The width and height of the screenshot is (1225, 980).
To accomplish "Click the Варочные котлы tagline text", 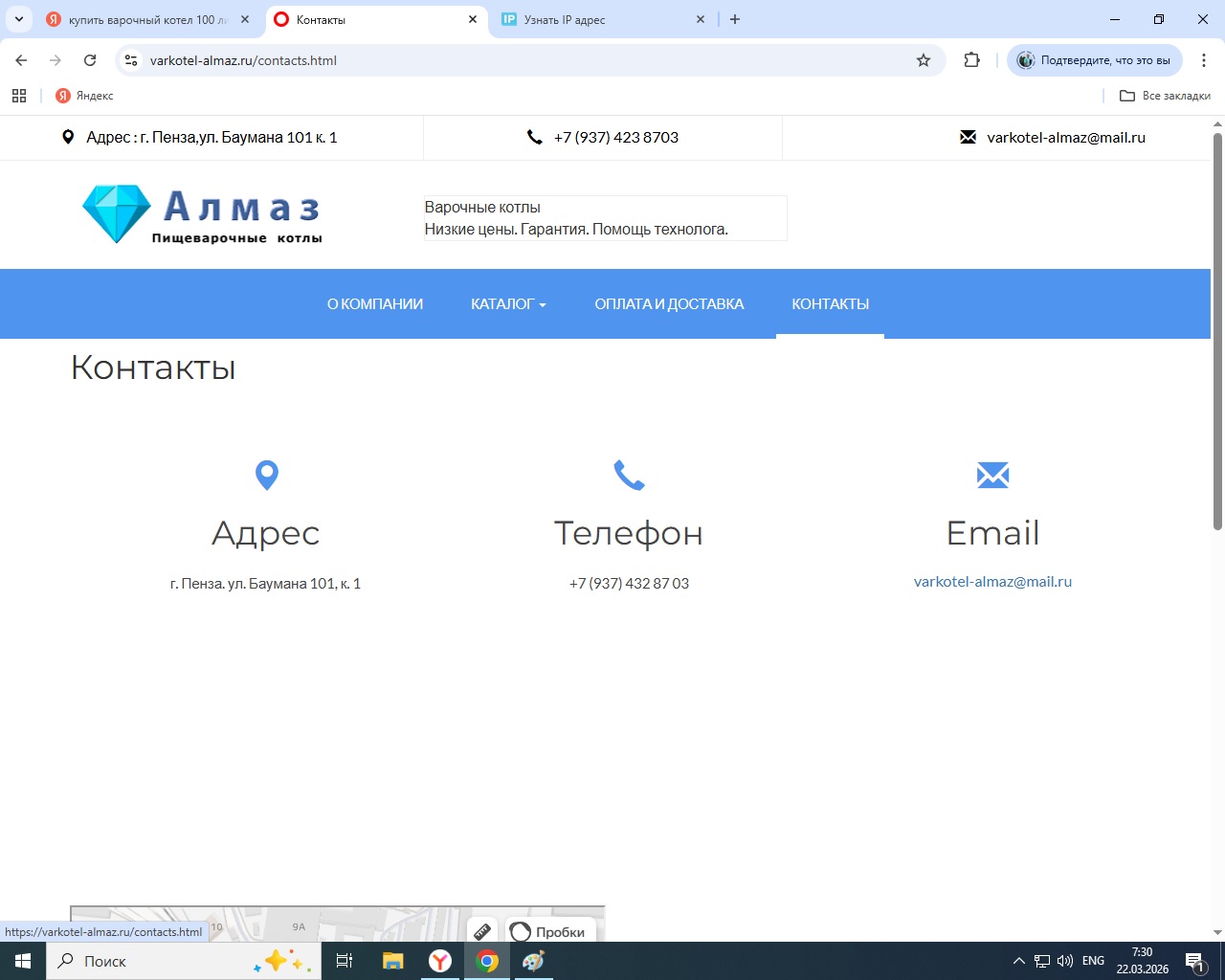I will click(x=482, y=208).
